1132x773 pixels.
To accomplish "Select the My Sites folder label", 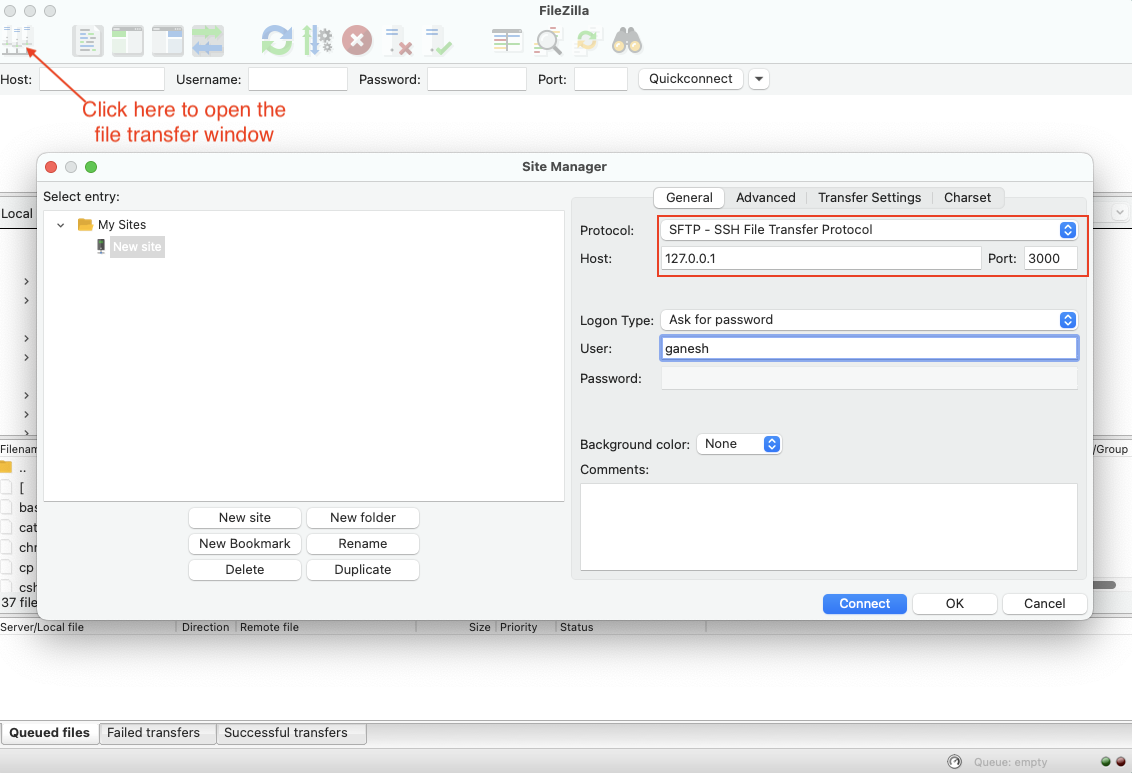I will 122,224.
